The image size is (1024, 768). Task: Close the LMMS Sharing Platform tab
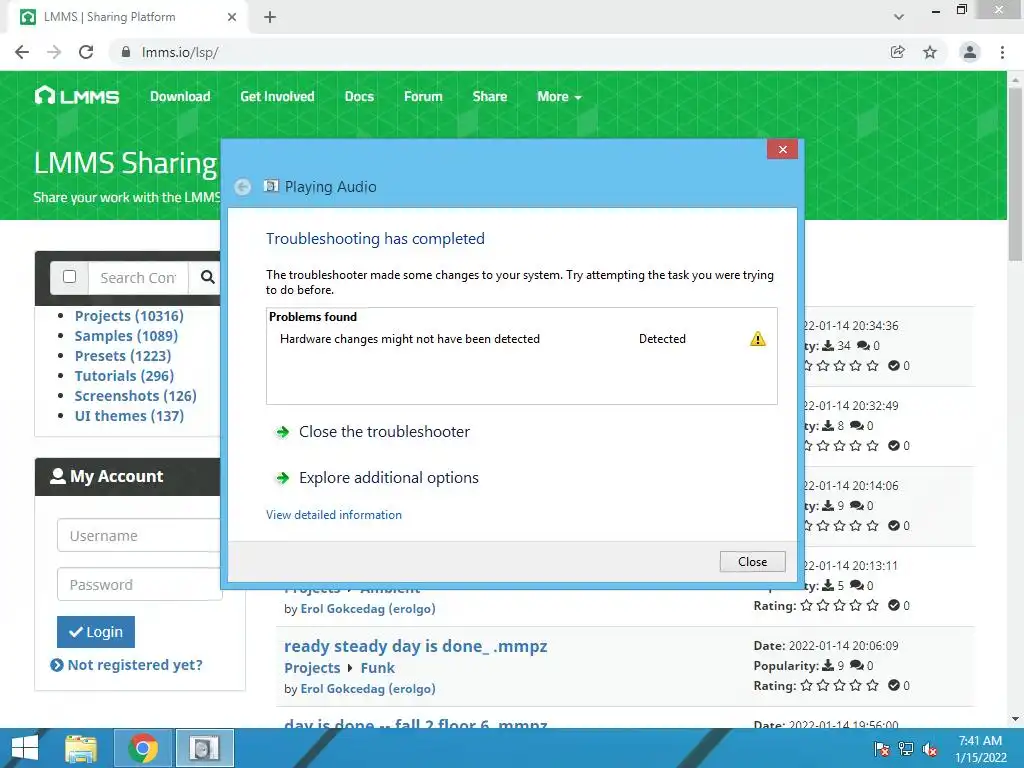click(232, 17)
